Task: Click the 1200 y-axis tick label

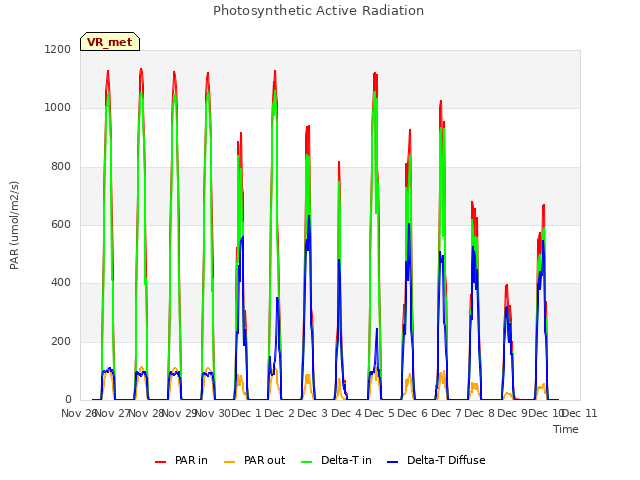Action: click(58, 49)
